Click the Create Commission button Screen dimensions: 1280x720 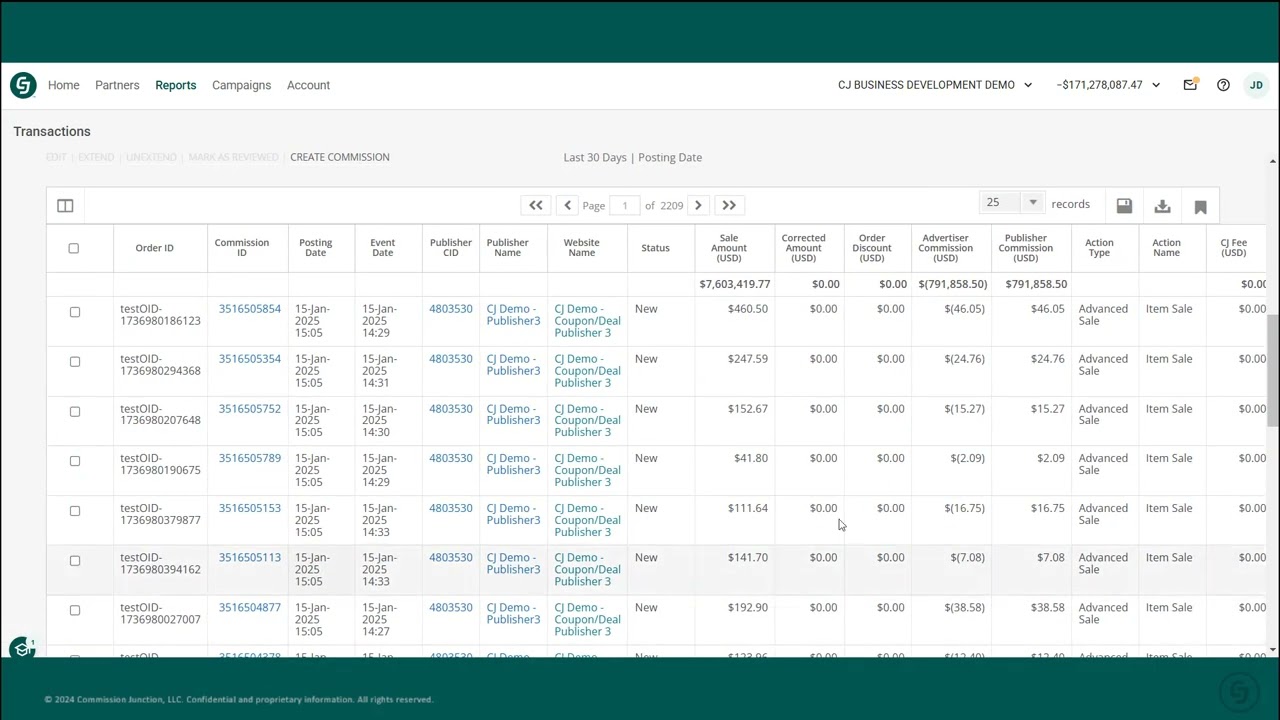[340, 157]
